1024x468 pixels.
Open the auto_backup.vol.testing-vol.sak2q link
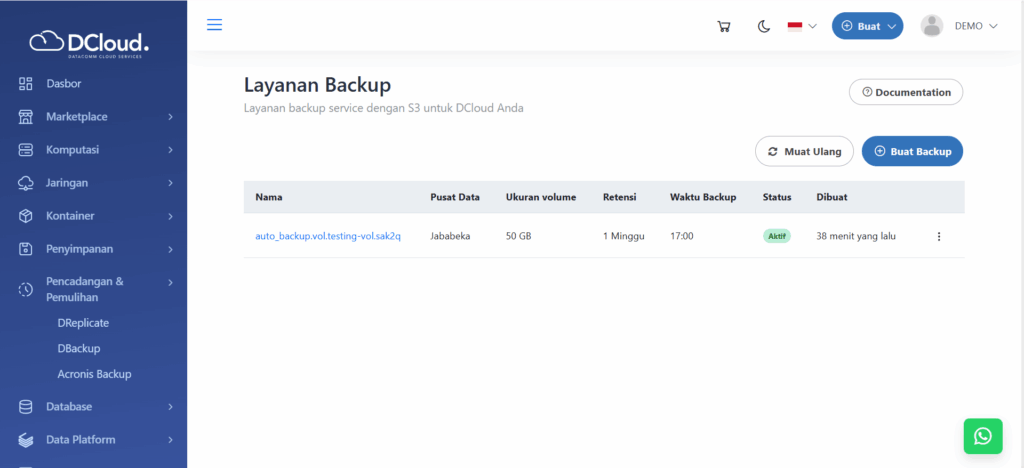click(328, 236)
